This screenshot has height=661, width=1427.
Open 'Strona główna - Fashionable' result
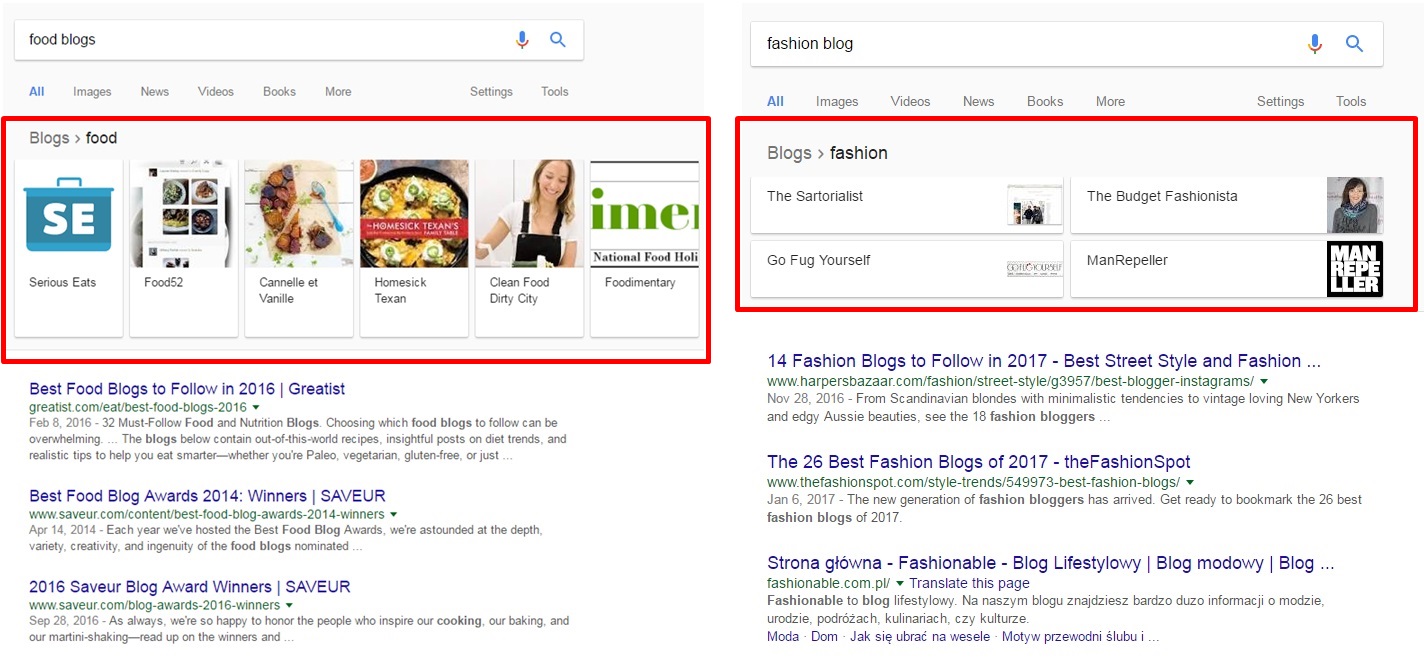point(1050,563)
